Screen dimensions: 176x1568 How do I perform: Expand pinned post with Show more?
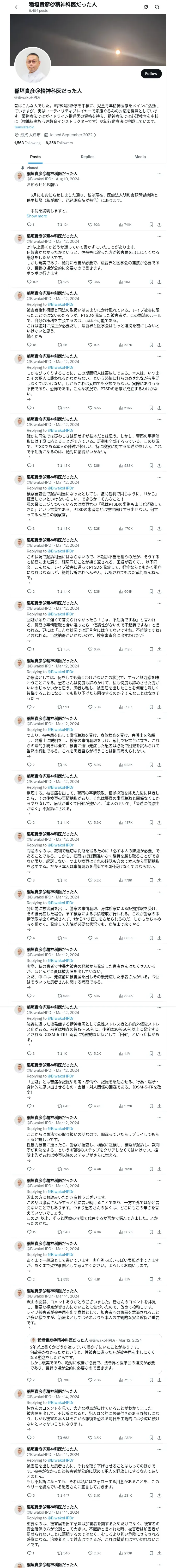point(37,216)
